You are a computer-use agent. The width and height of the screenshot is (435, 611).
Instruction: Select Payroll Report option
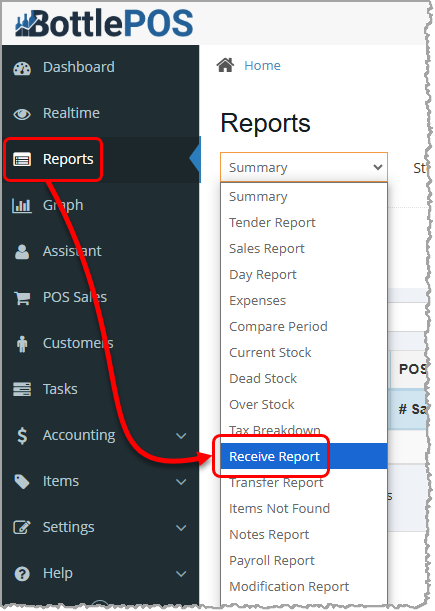point(304,560)
